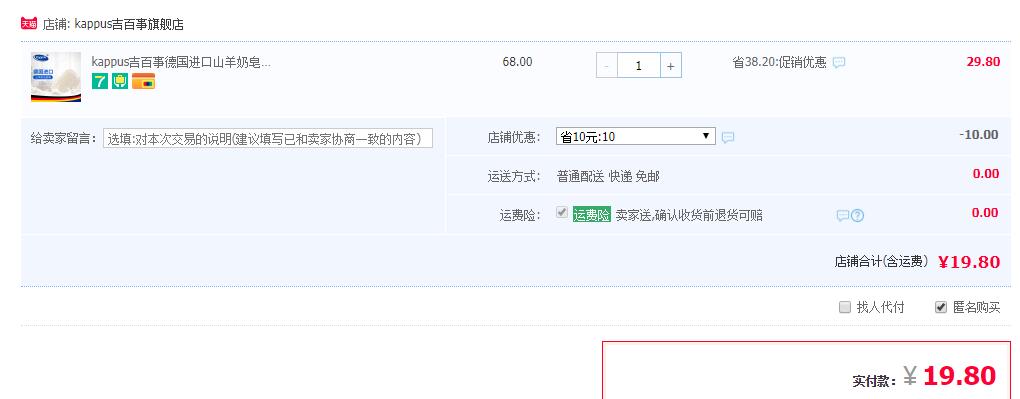This screenshot has height=399, width=1020.
Task: Click the 卖家送,确认收货前退货可赔 text
Action: [x=689, y=215]
